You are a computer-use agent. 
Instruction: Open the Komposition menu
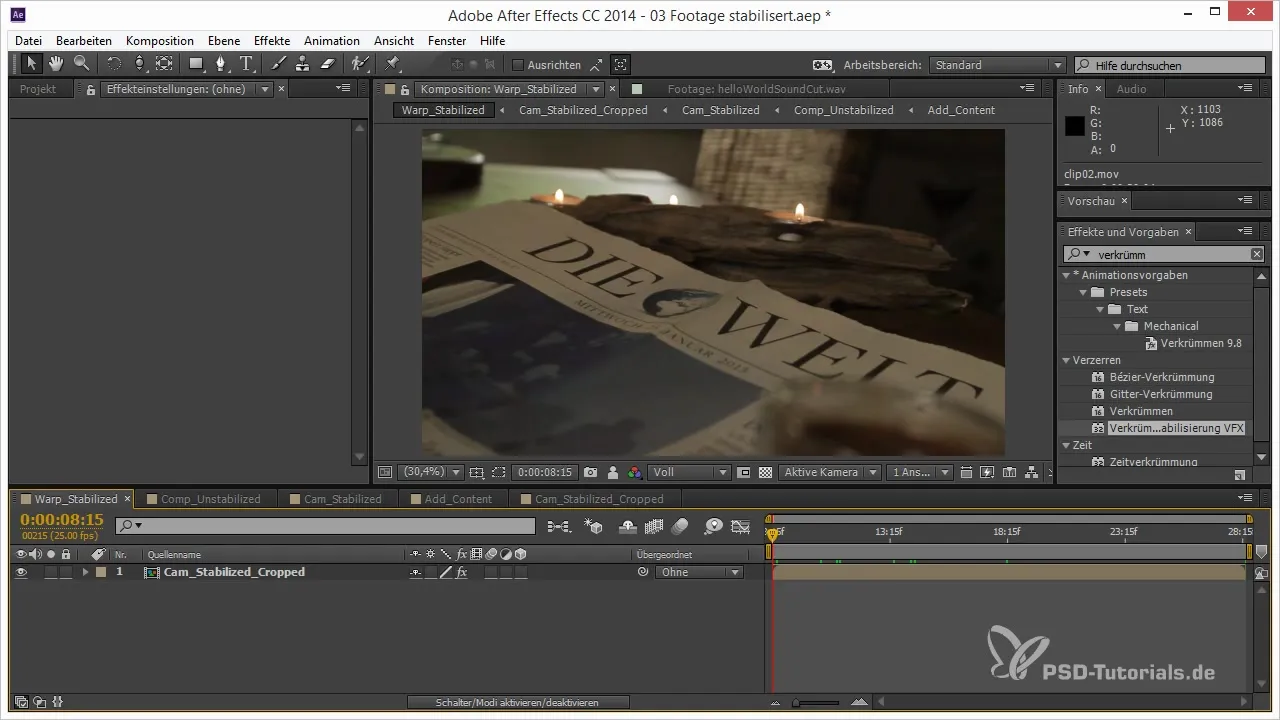point(160,41)
